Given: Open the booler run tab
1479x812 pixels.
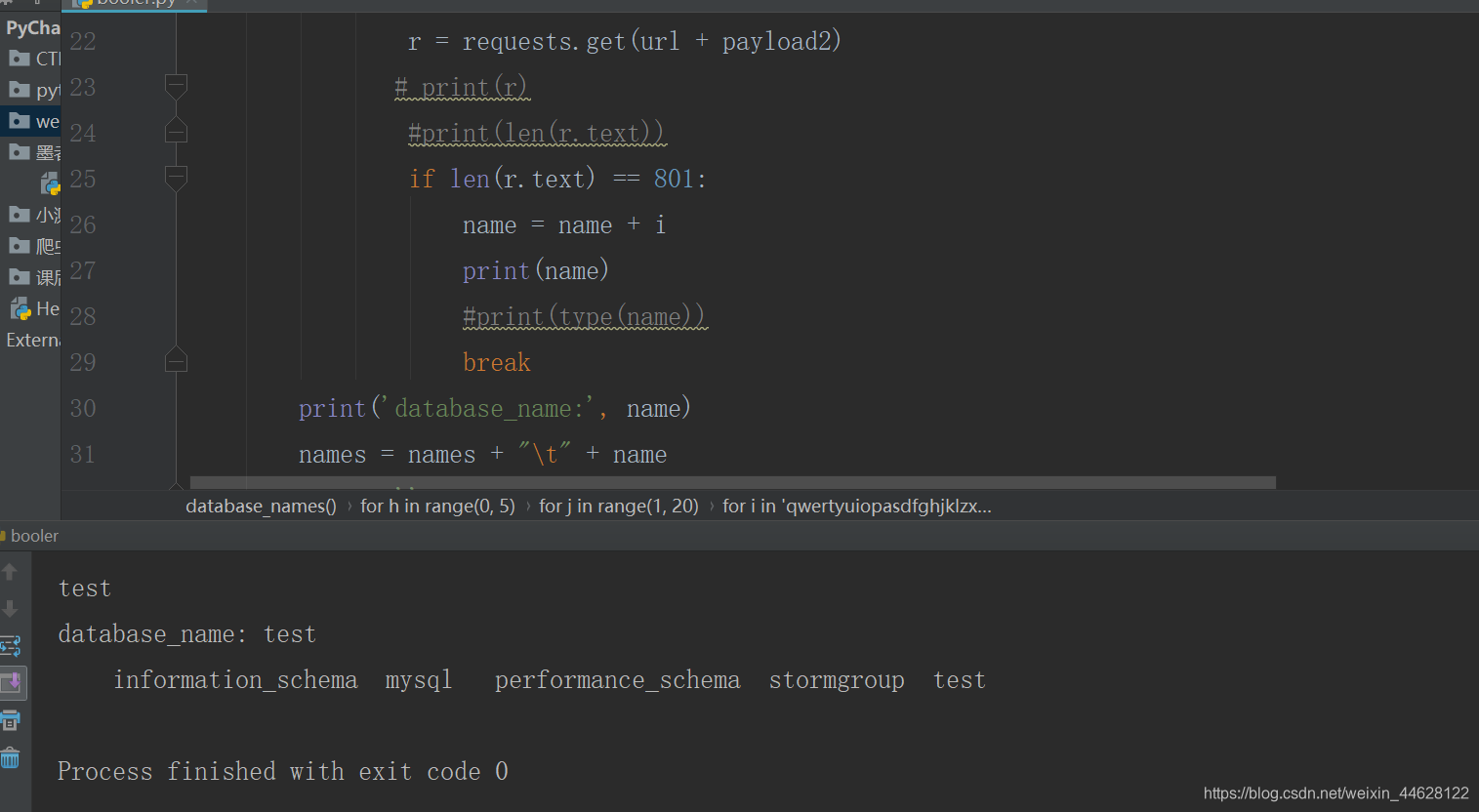Looking at the screenshot, I should tap(29, 536).
